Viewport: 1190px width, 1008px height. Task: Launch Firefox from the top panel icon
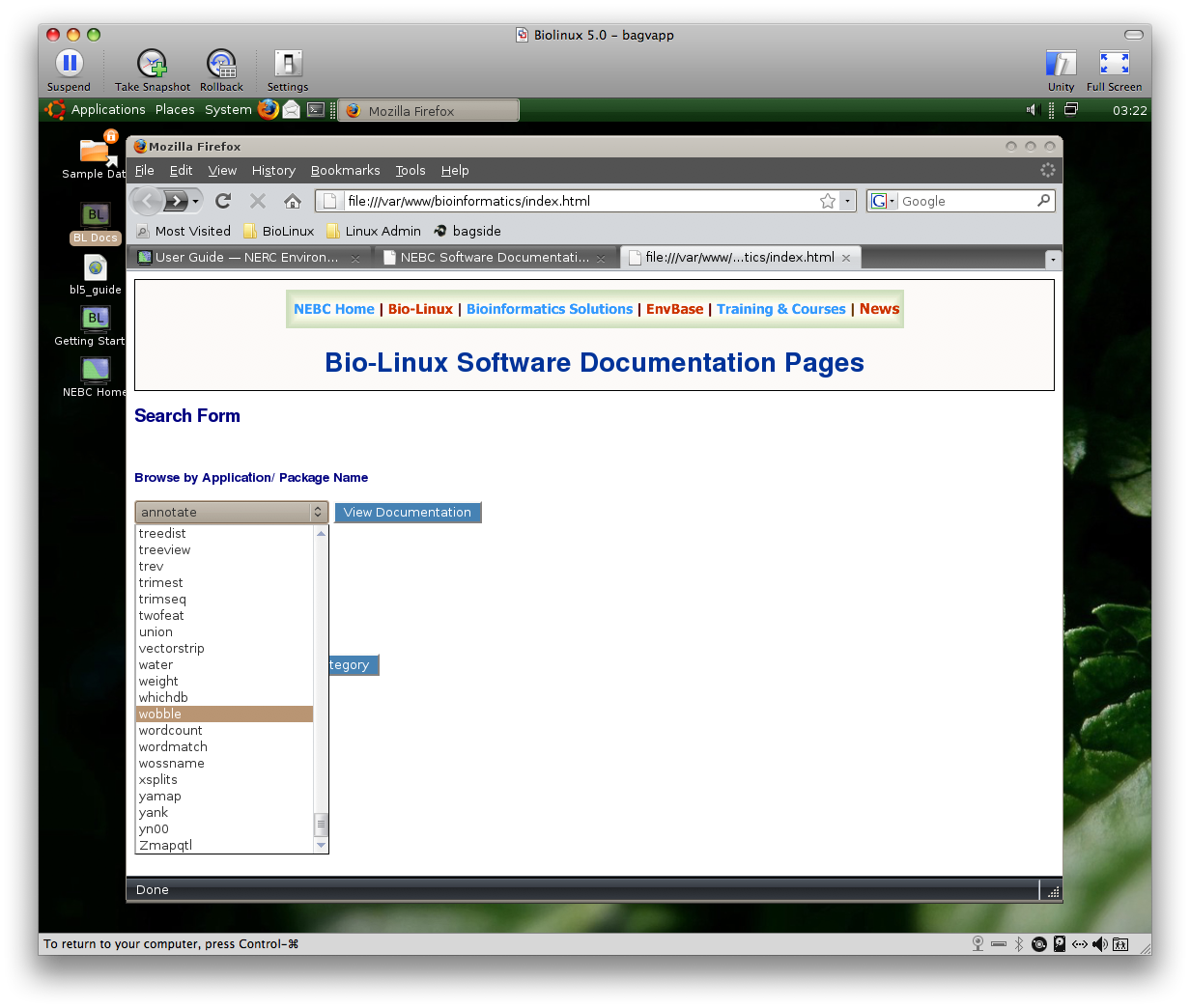pyautogui.click(x=269, y=110)
